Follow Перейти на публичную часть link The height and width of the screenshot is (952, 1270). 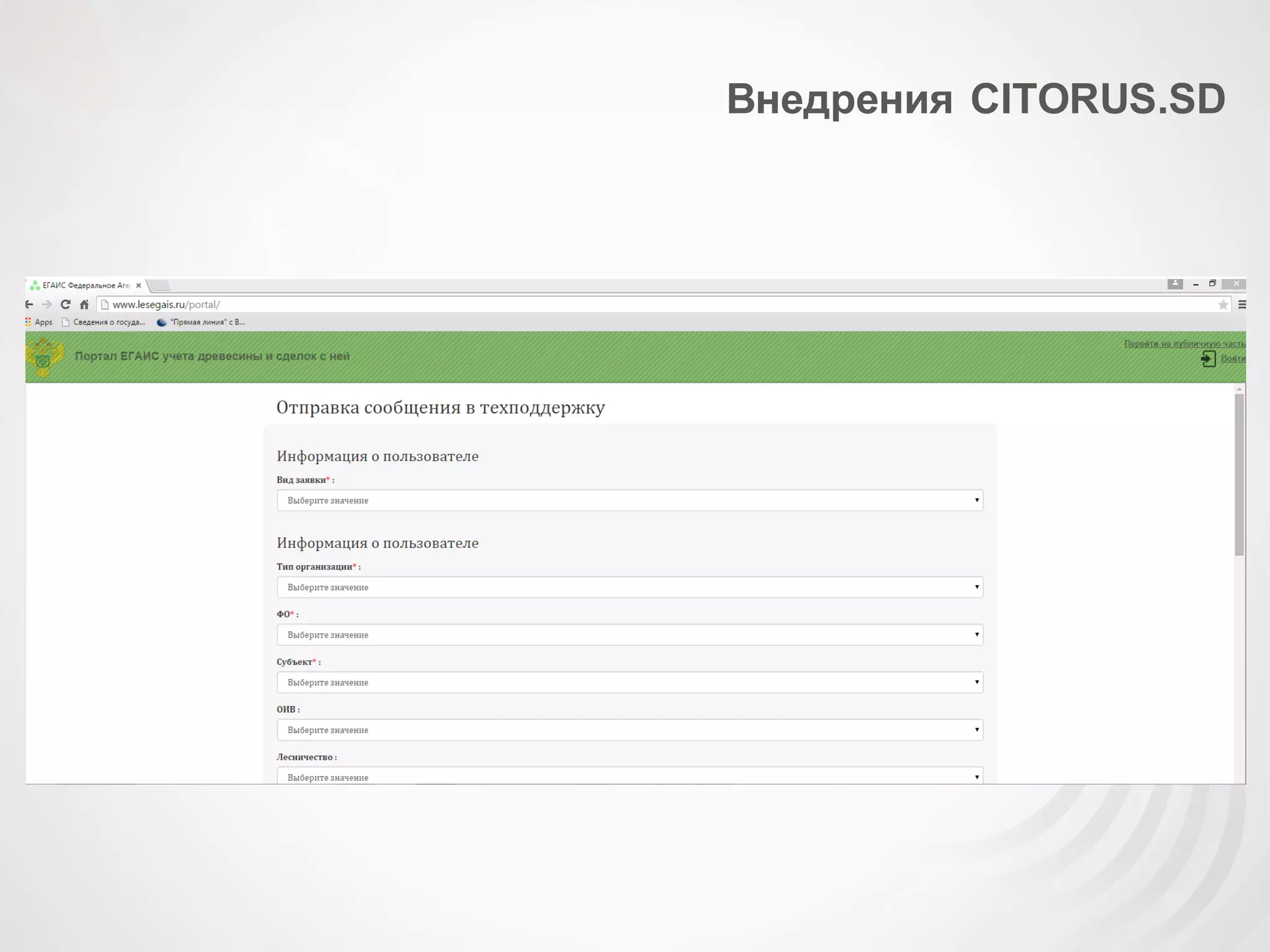1184,343
